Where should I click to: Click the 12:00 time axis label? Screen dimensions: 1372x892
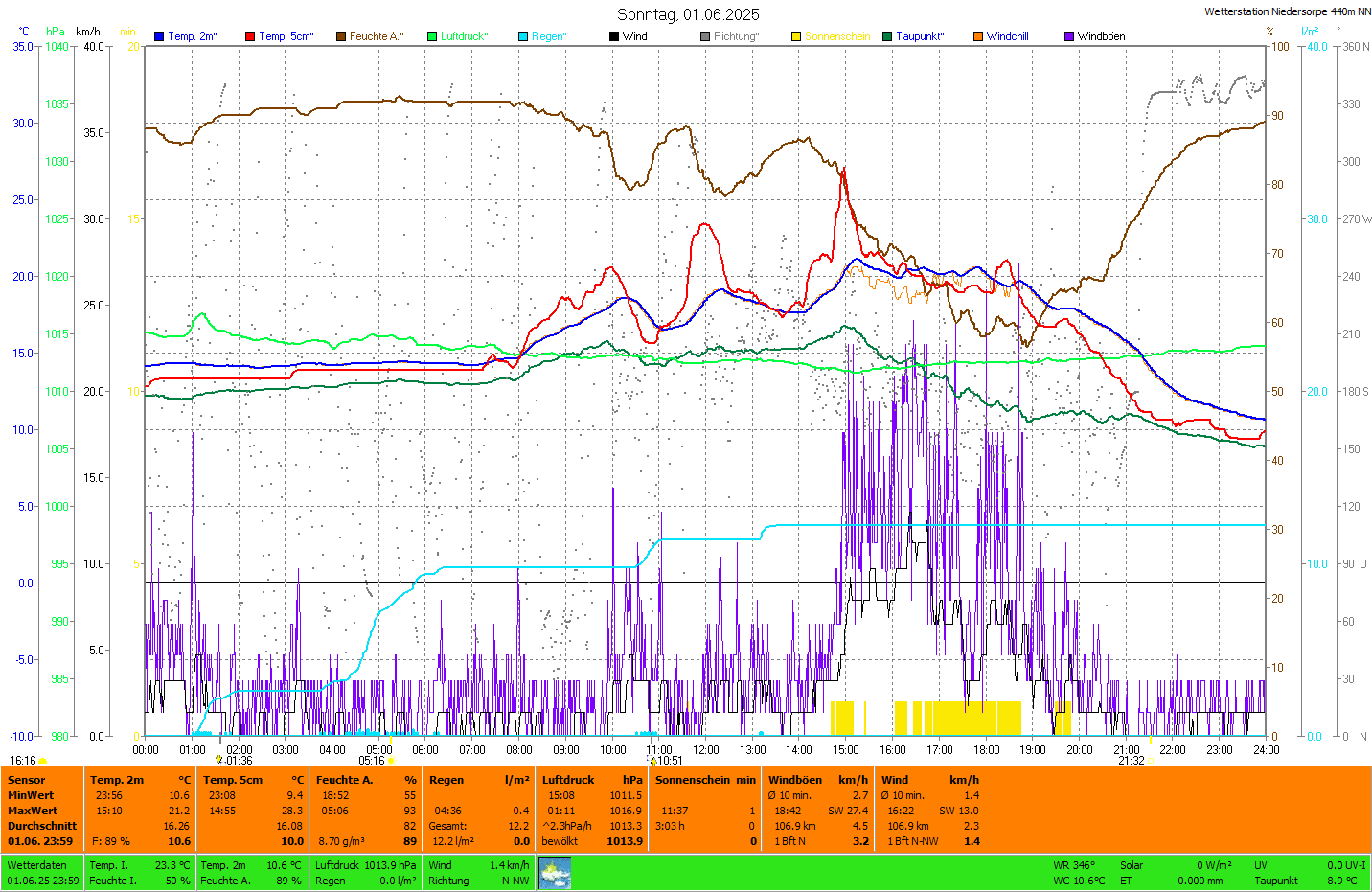click(706, 750)
